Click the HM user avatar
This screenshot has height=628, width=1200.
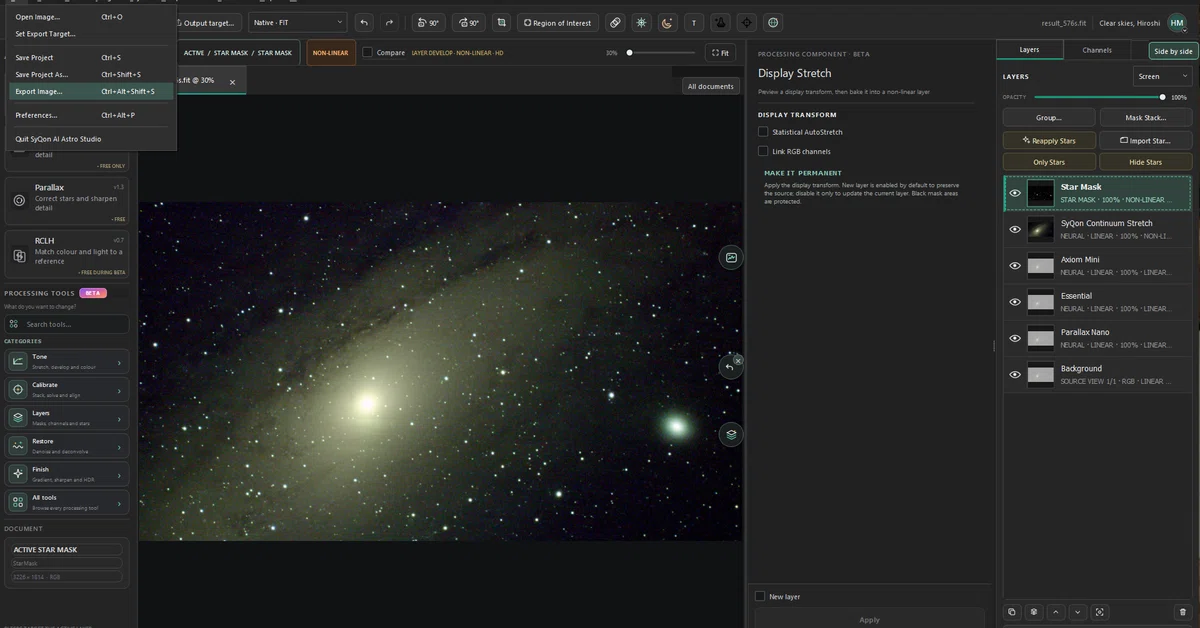tap(1176, 22)
